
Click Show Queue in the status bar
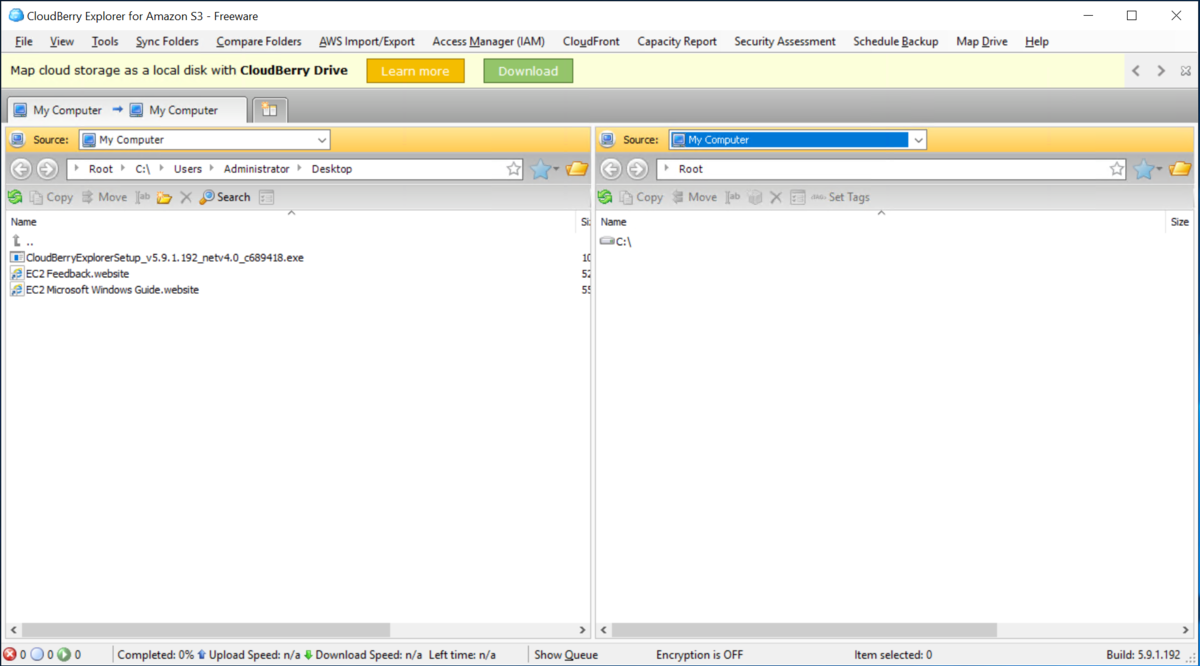pos(566,655)
